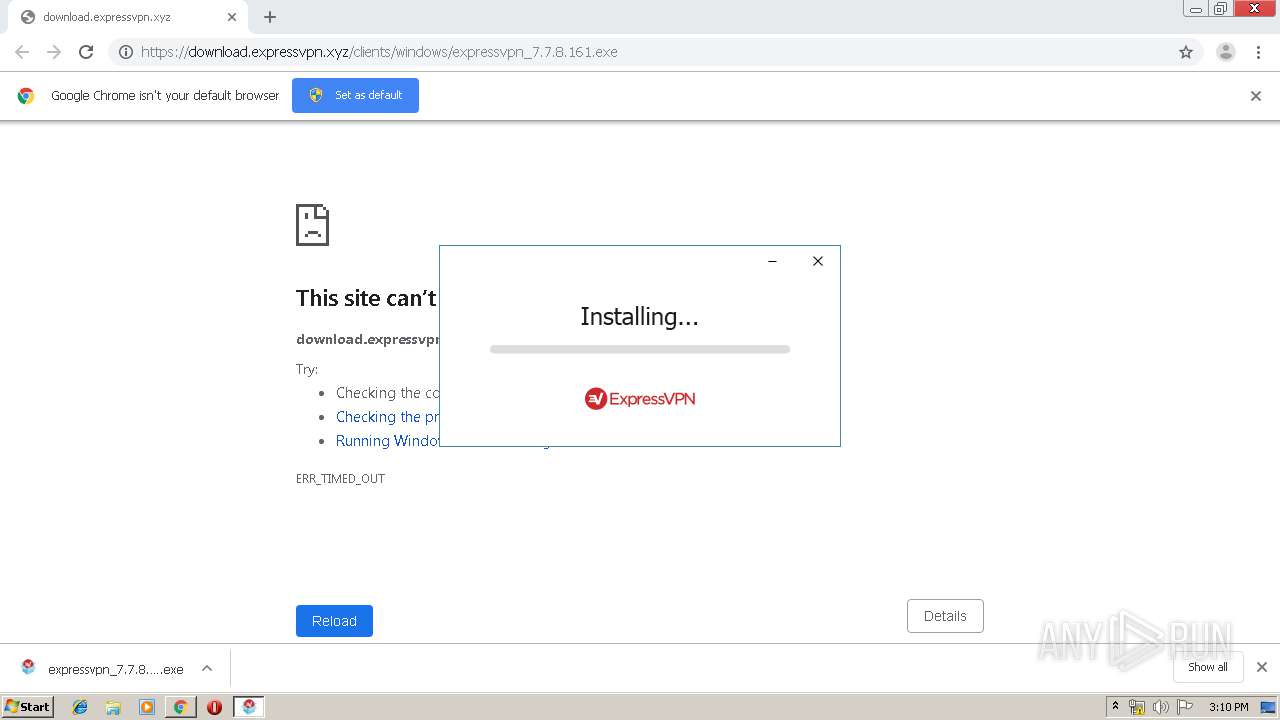Open network status tray icon

coord(1137,707)
